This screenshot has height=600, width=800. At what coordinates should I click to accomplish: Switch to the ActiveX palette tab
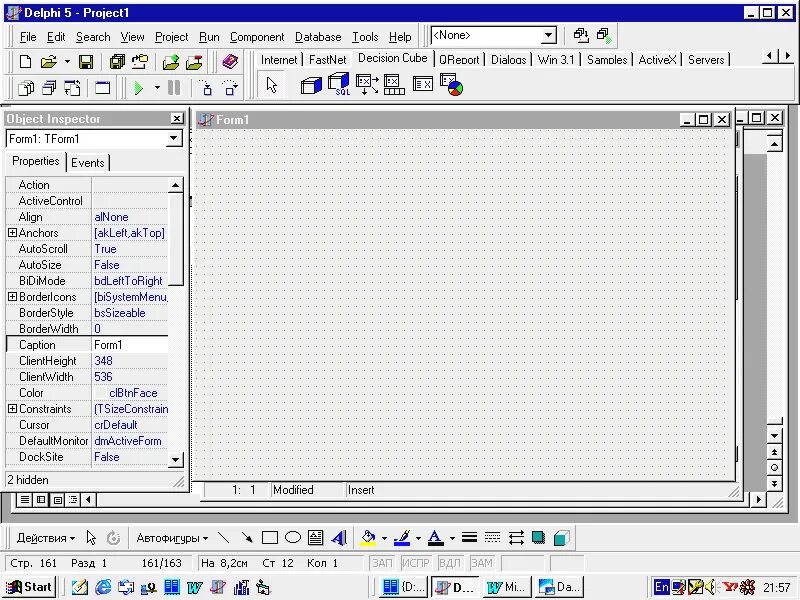[657, 60]
